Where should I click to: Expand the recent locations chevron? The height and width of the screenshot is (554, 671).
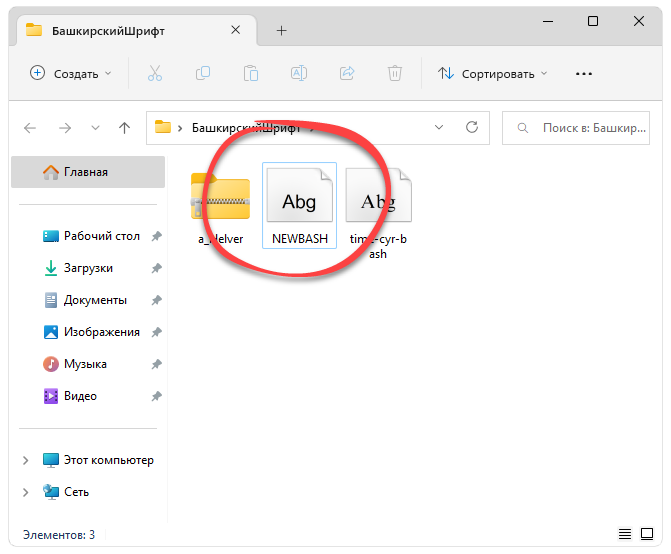tap(95, 128)
